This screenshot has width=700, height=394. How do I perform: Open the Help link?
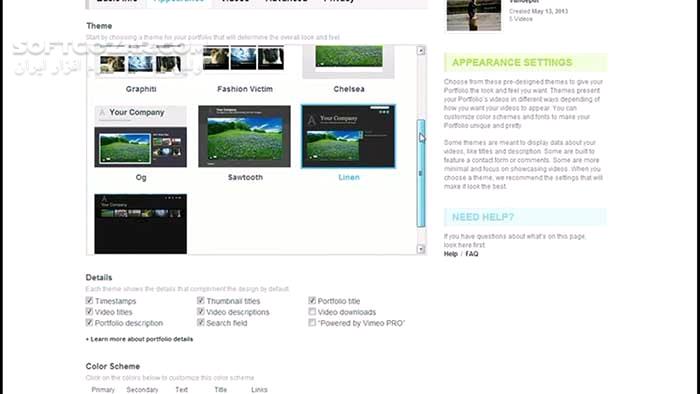(x=450, y=254)
